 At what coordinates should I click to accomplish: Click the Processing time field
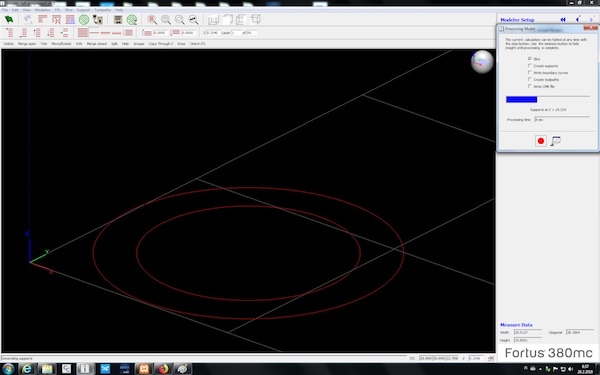(x=562, y=119)
